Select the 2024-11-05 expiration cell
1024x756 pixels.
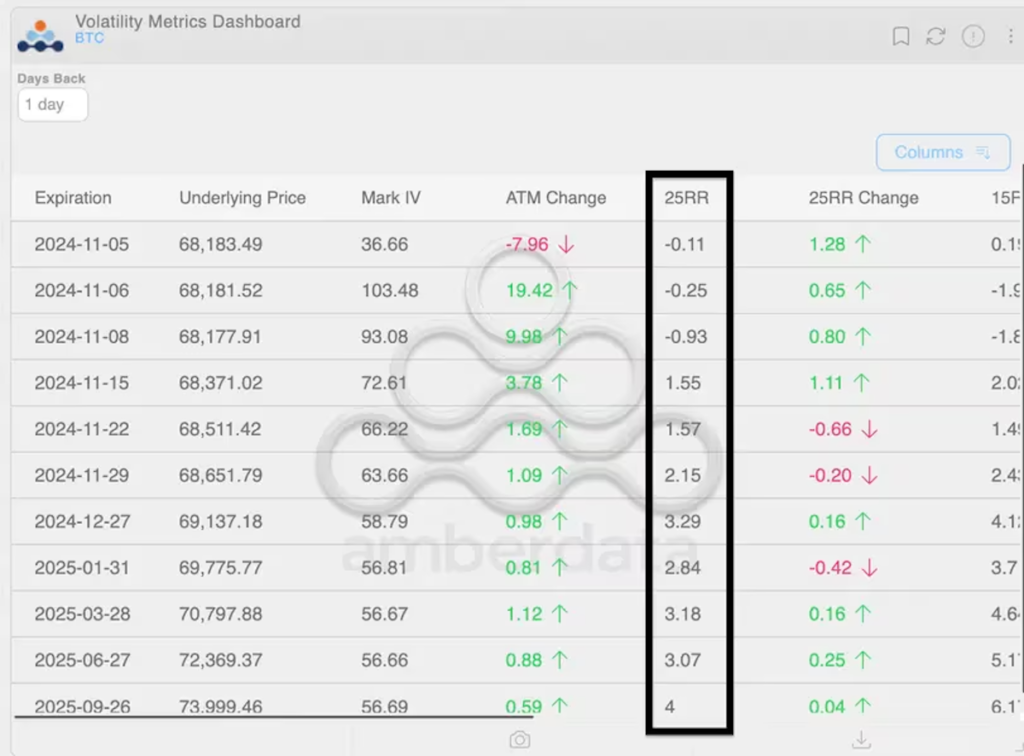(82, 244)
